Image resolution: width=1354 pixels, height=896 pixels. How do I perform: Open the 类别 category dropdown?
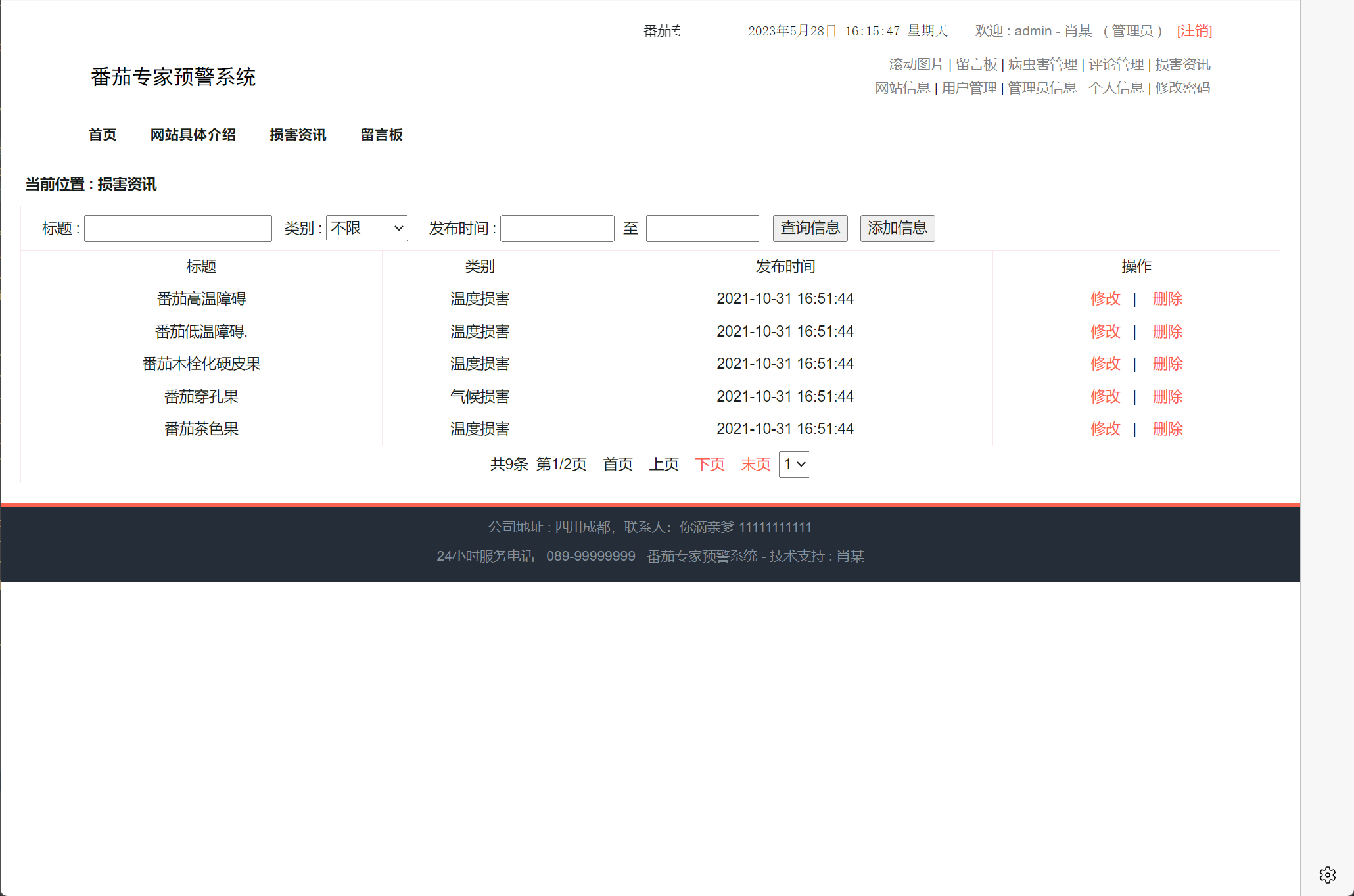coord(367,228)
